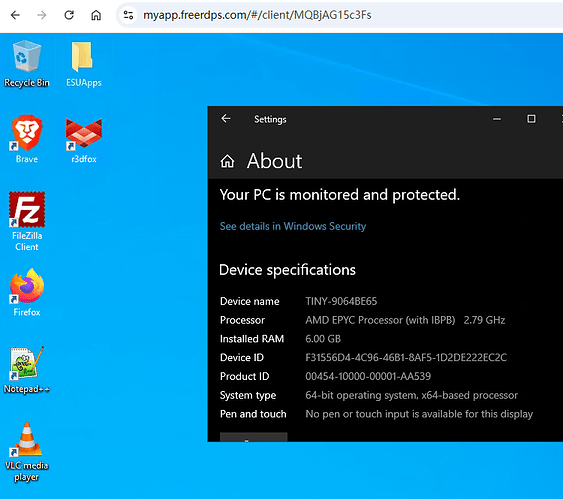Open the Recycle Bin desktop icon
563x499 pixels.
(x=27, y=64)
